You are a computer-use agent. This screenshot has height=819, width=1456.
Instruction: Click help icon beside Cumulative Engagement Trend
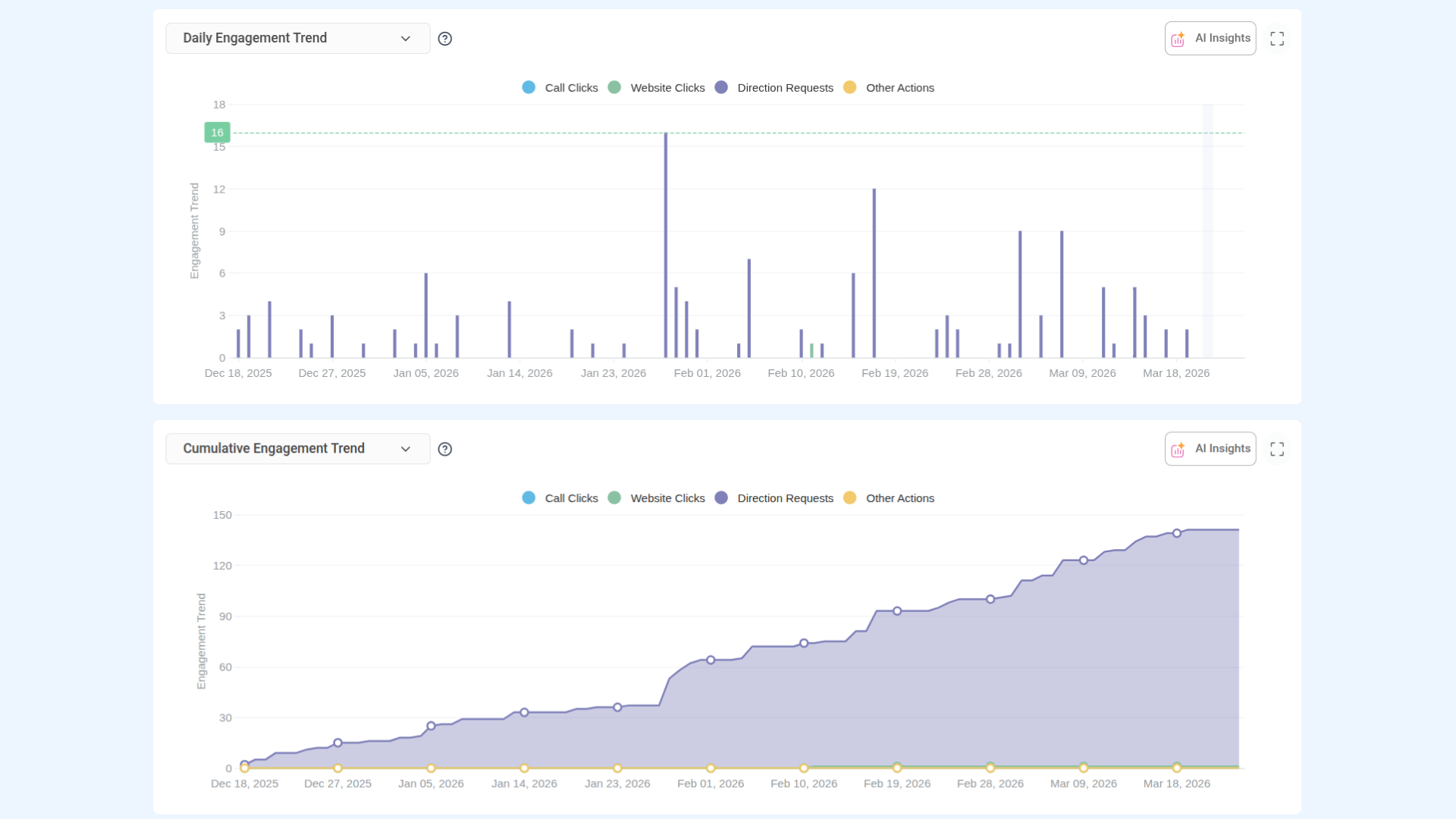pos(445,449)
